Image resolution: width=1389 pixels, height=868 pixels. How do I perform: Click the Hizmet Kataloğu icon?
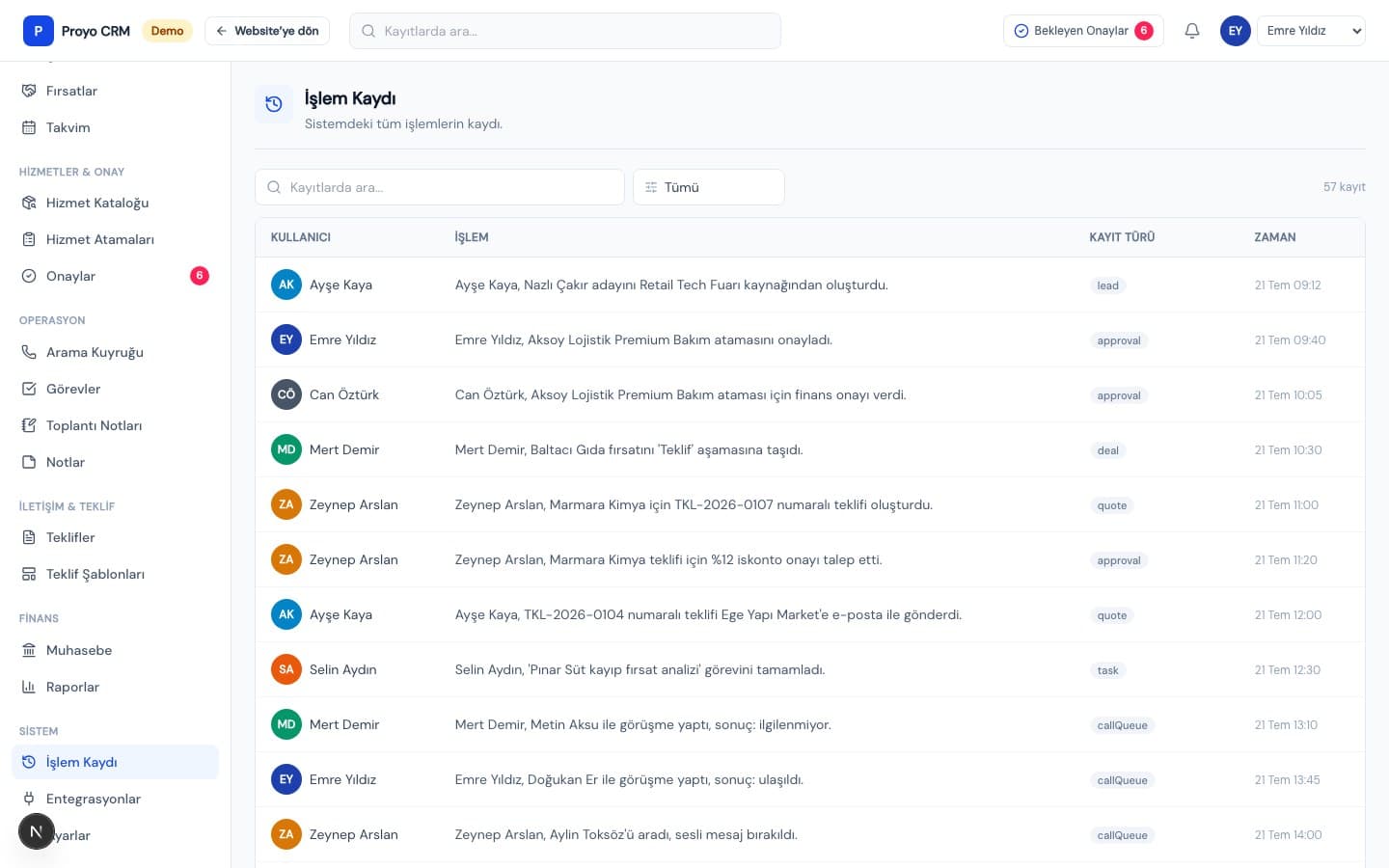click(29, 203)
